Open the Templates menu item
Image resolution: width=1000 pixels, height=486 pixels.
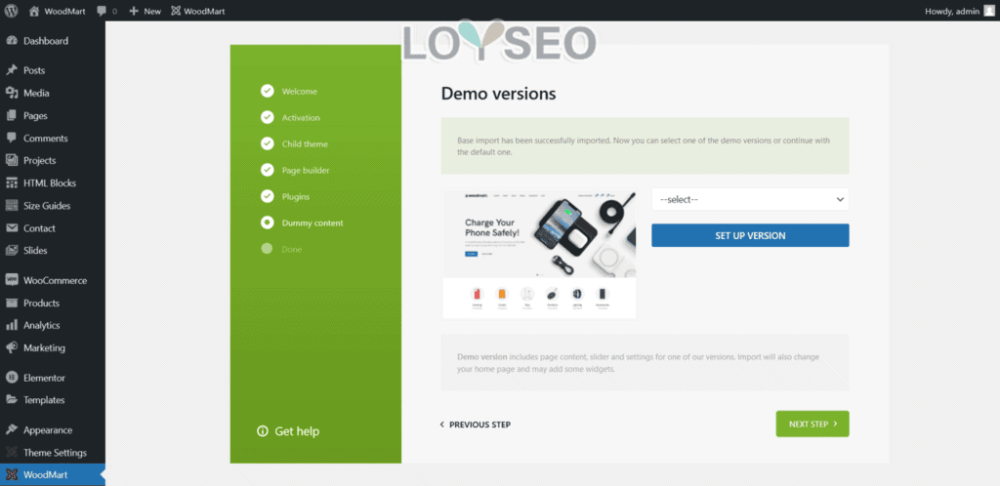(52, 400)
